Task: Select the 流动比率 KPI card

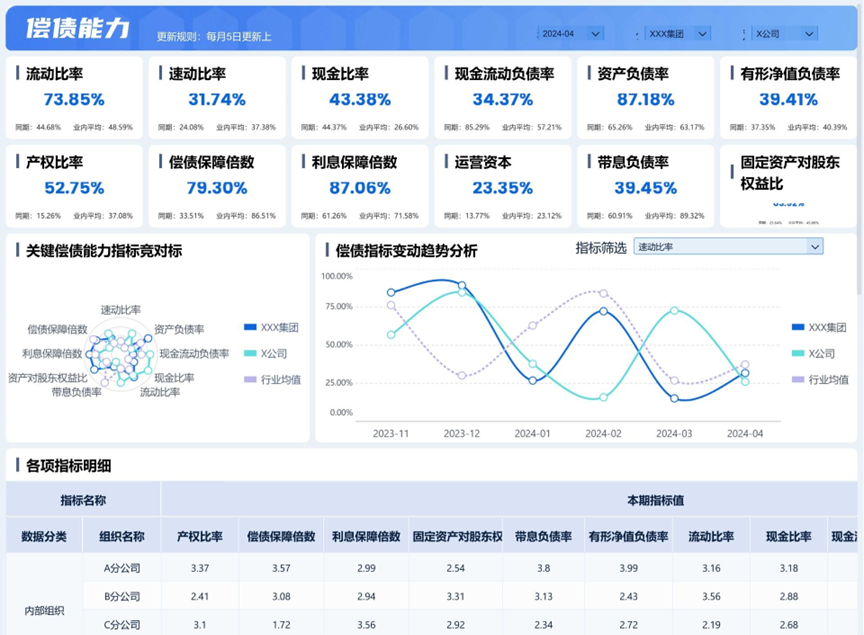Action: [75, 95]
